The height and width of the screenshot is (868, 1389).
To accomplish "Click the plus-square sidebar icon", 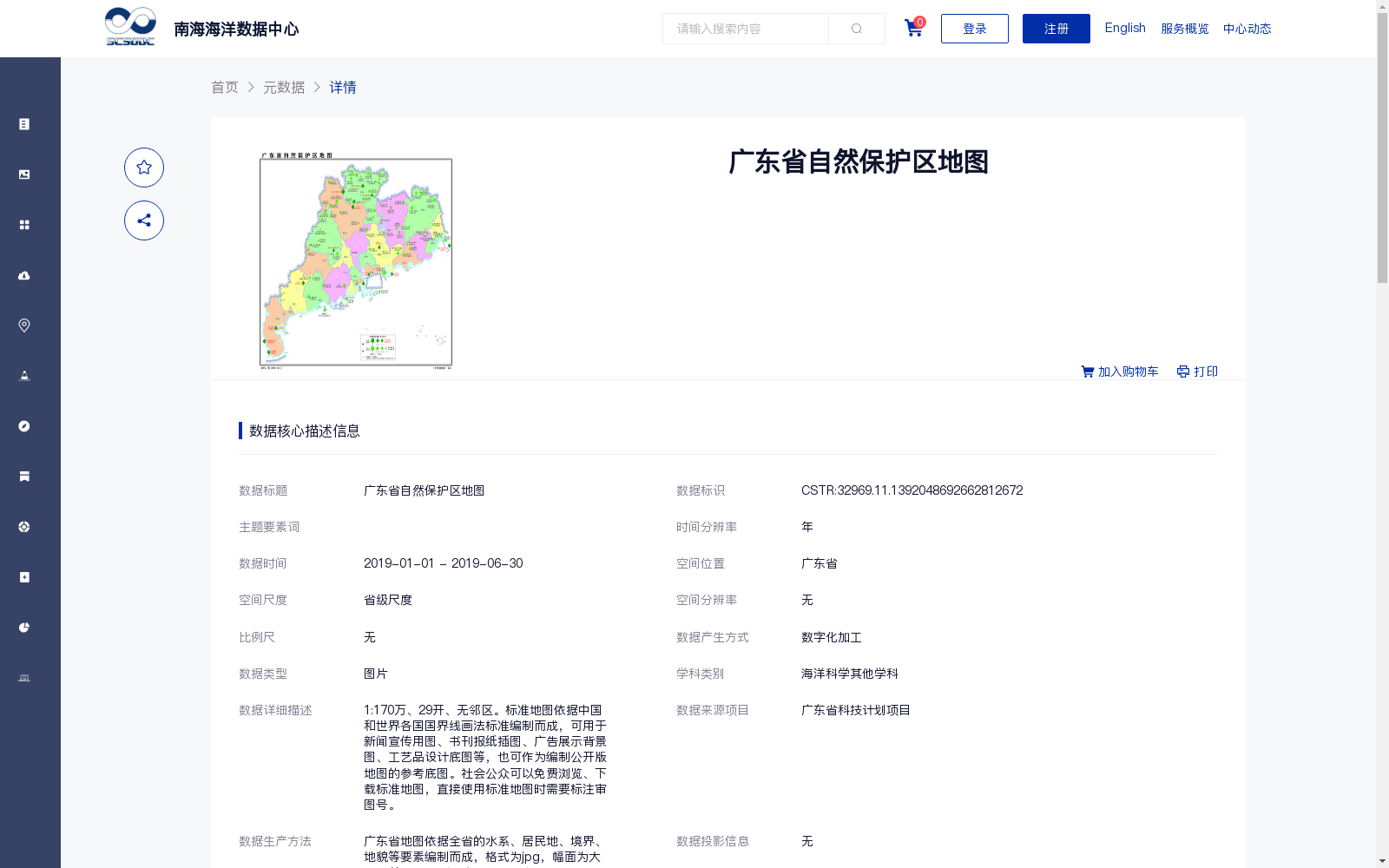I will [24, 577].
